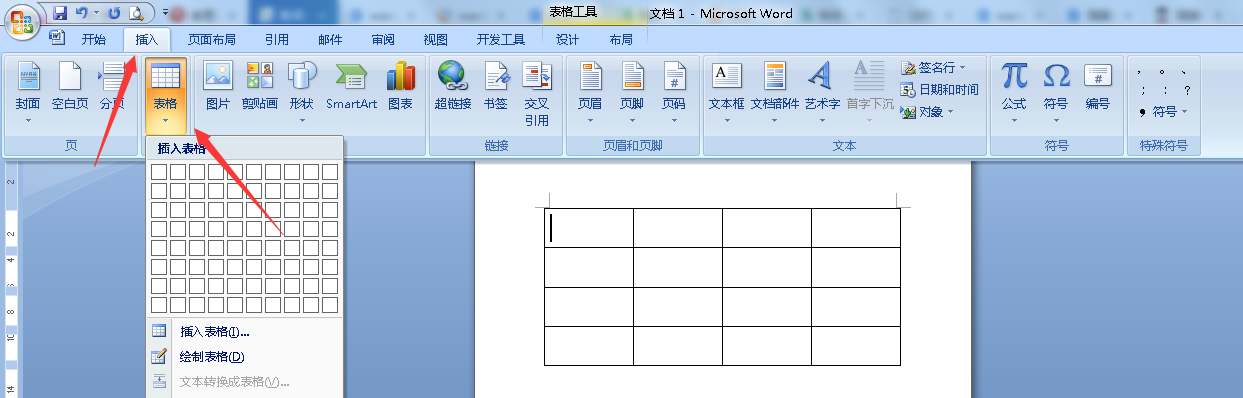Click the Print Preview icon in quick access toolbar

coord(136,13)
